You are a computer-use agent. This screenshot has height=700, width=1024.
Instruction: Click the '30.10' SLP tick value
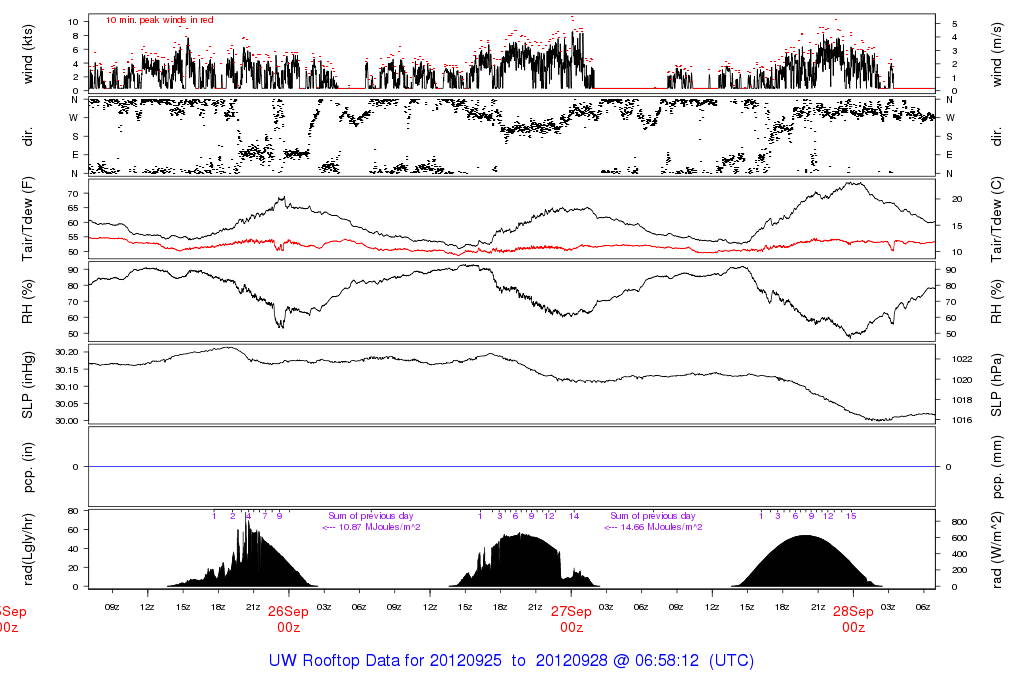(x=67, y=387)
